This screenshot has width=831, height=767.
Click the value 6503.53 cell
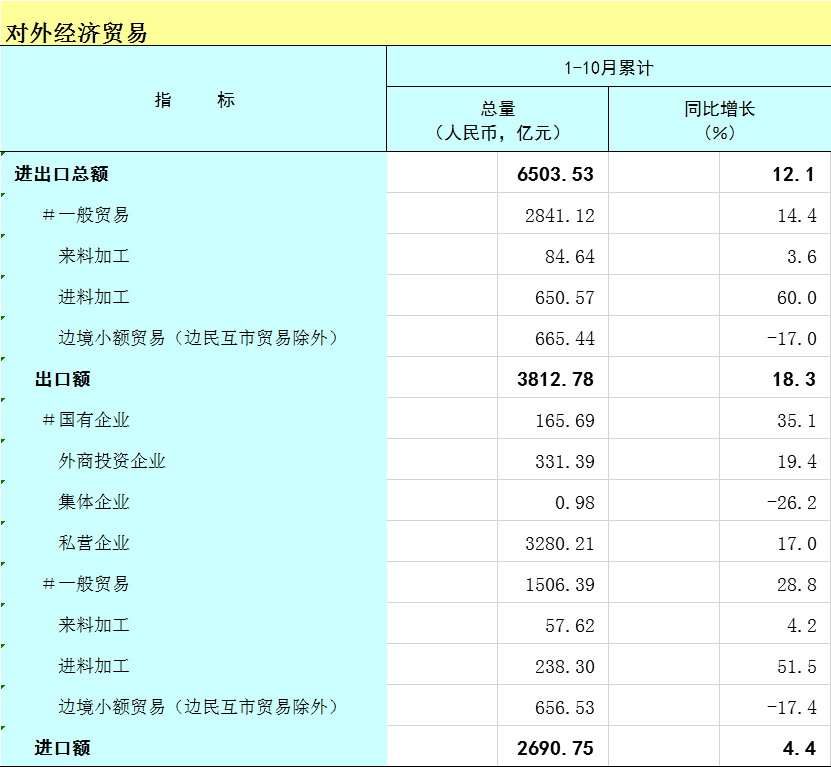tap(556, 174)
